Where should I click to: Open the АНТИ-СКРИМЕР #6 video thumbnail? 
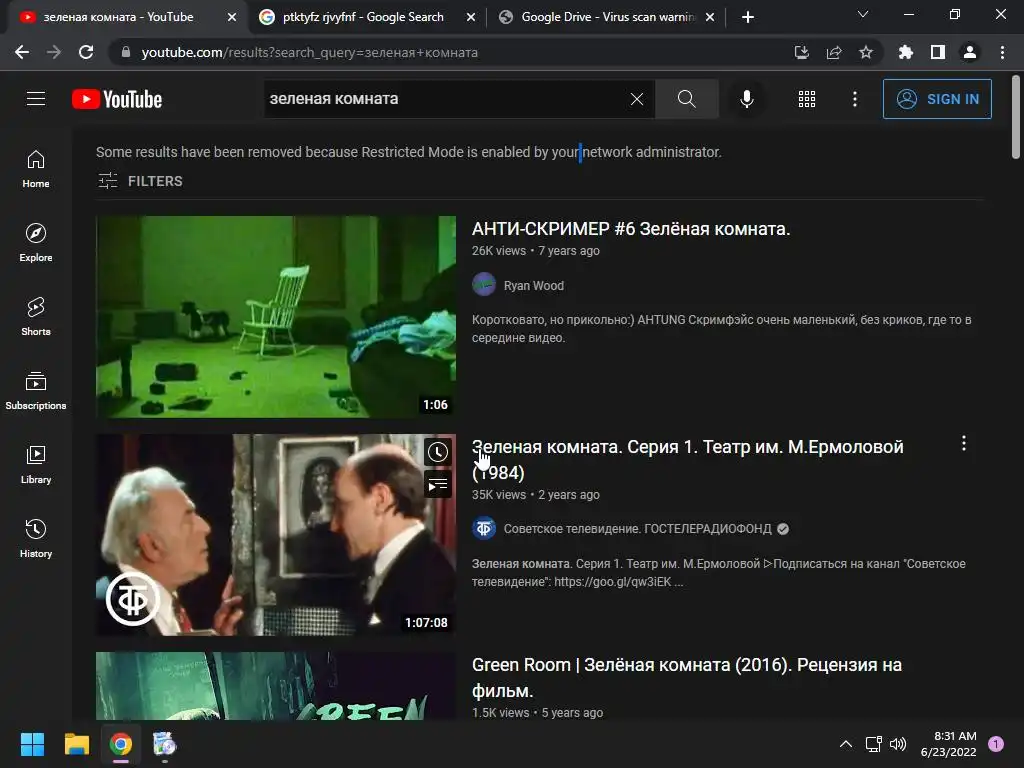(x=276, y=317)
